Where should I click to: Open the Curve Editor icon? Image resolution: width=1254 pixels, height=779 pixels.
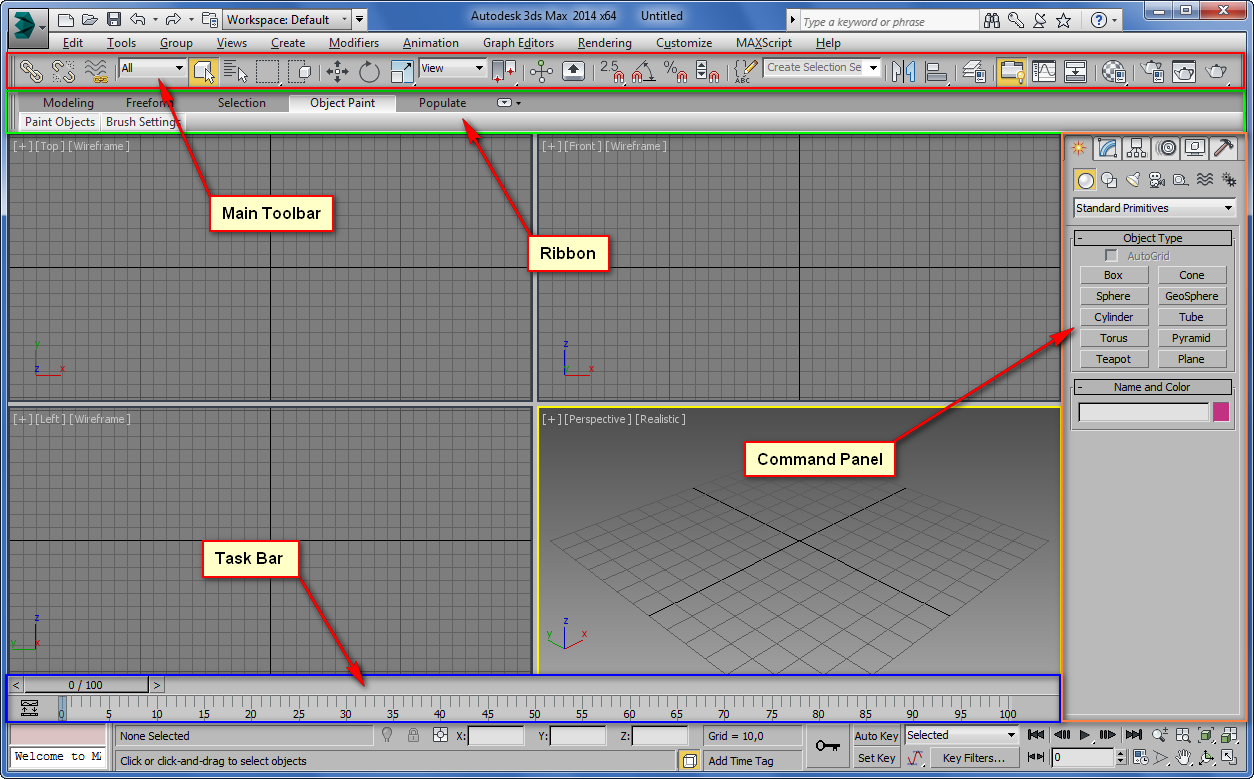pos(1044,71)
